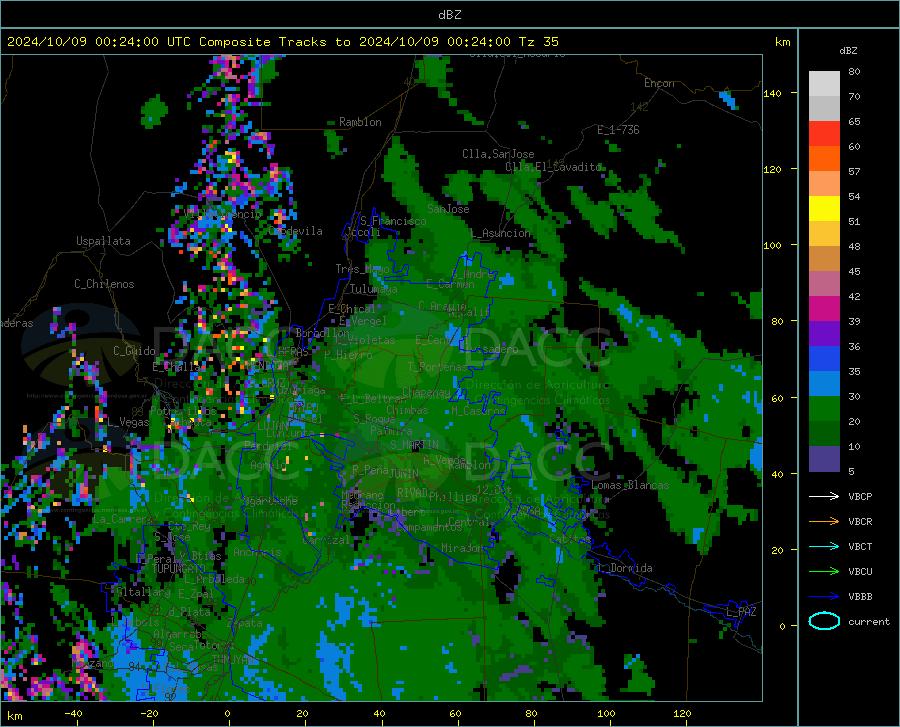Click the '48' value in dBZ legend

point(854,246)
